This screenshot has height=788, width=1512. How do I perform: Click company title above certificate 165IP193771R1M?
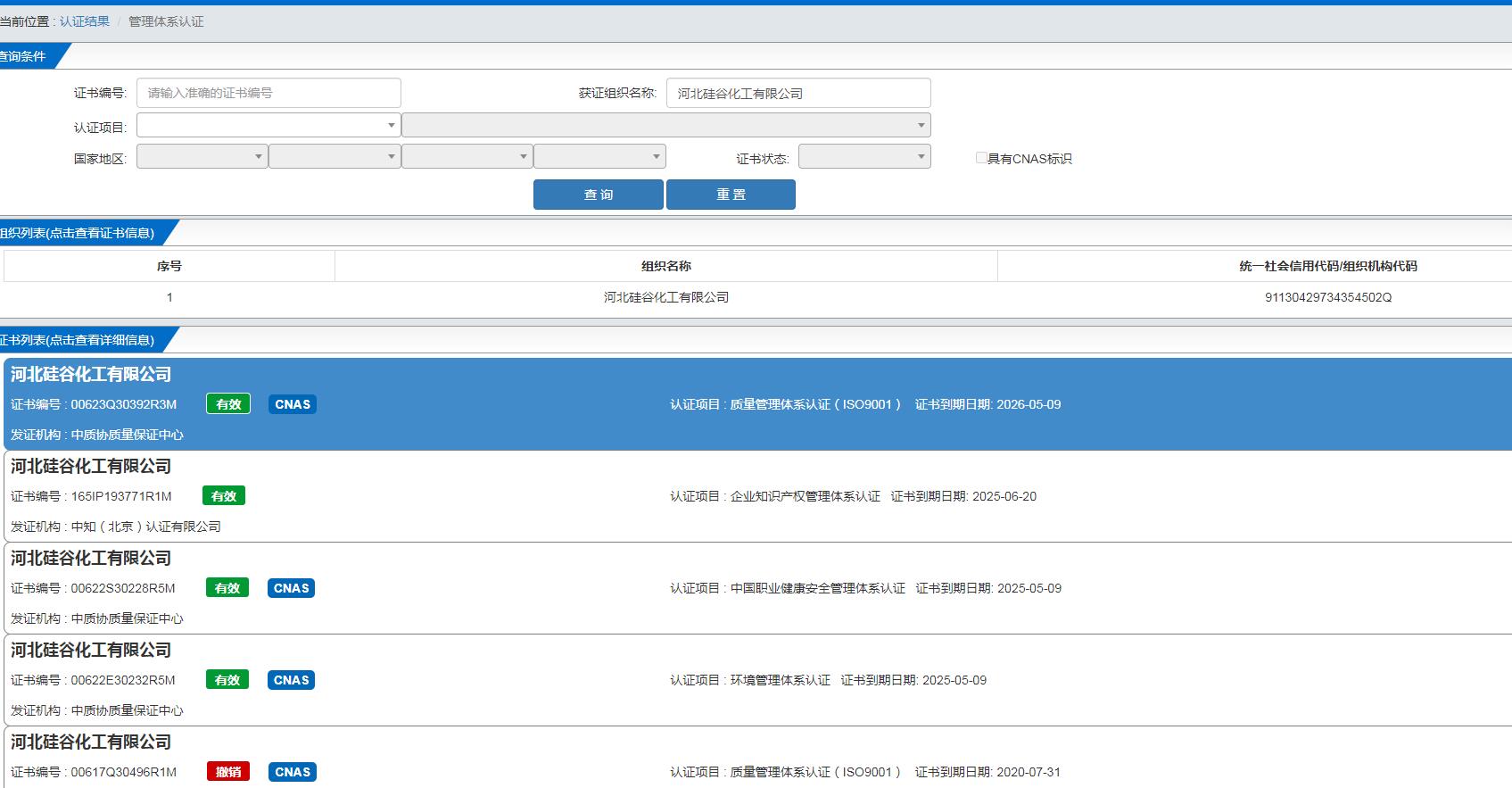click(x=91, y=467)
